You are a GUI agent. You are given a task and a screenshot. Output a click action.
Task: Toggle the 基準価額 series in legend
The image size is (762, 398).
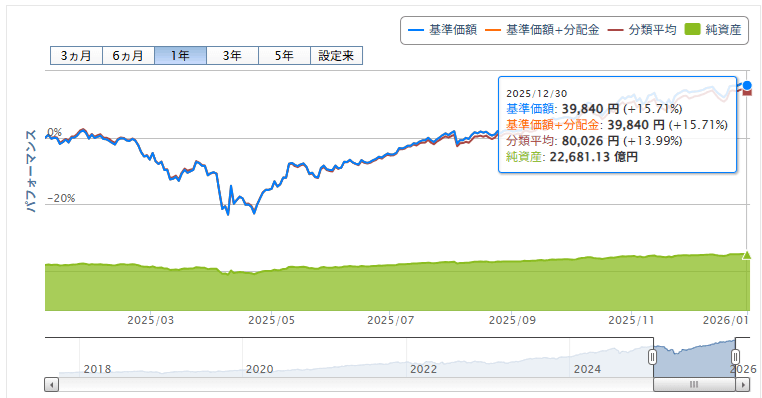coord(442,30)
